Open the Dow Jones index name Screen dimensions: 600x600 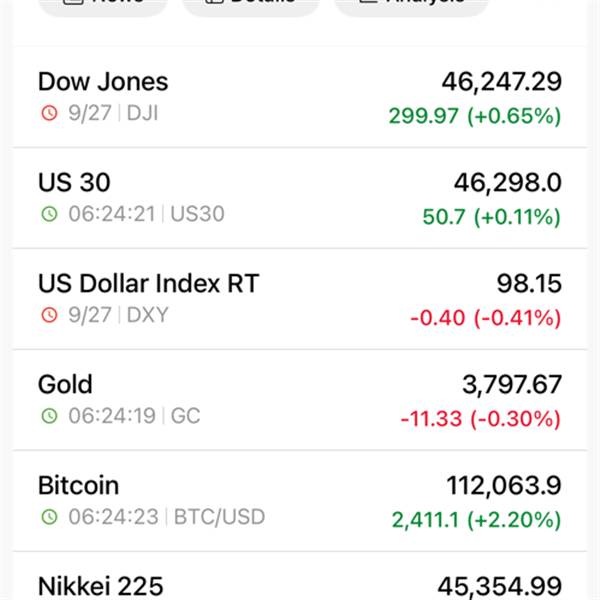pyautogui.click(x=103, y=82)
